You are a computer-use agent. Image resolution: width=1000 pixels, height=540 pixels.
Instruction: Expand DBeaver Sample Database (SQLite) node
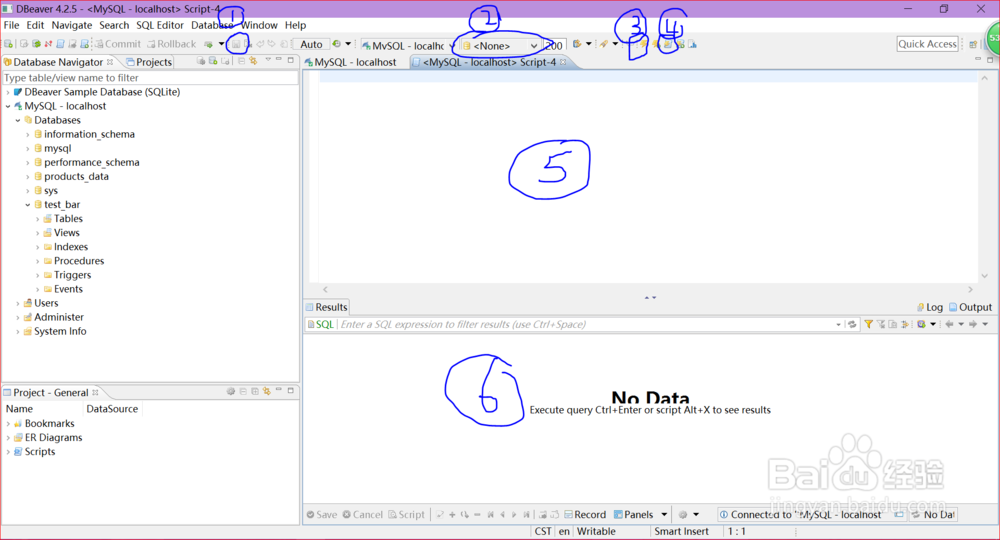[8, 92]
